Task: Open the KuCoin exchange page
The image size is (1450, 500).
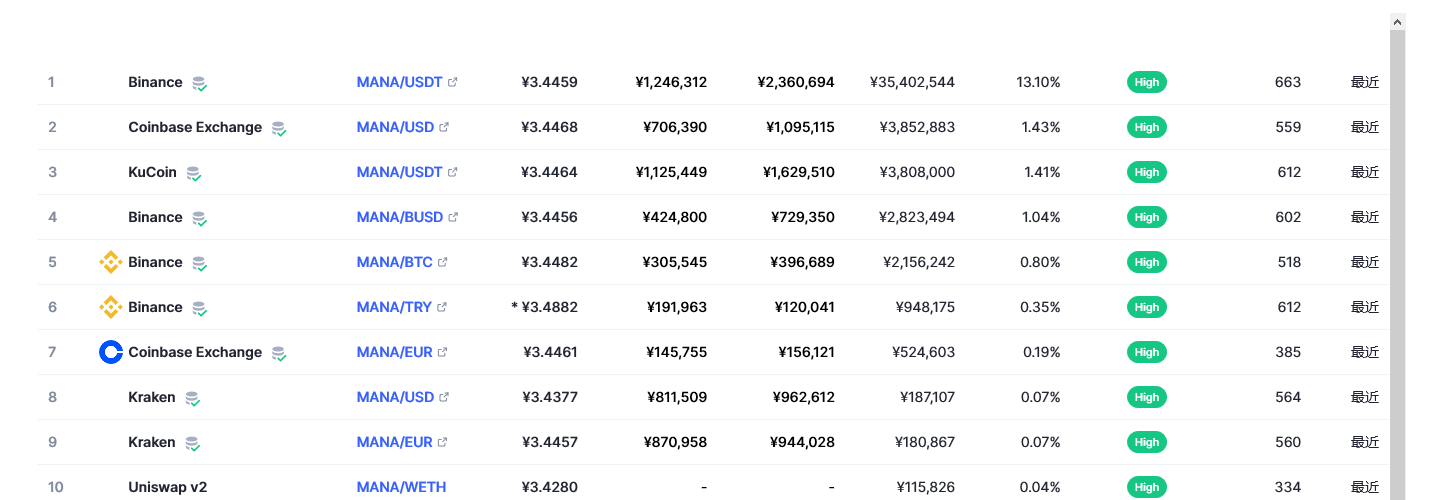Action: click(x=152, y=172)
